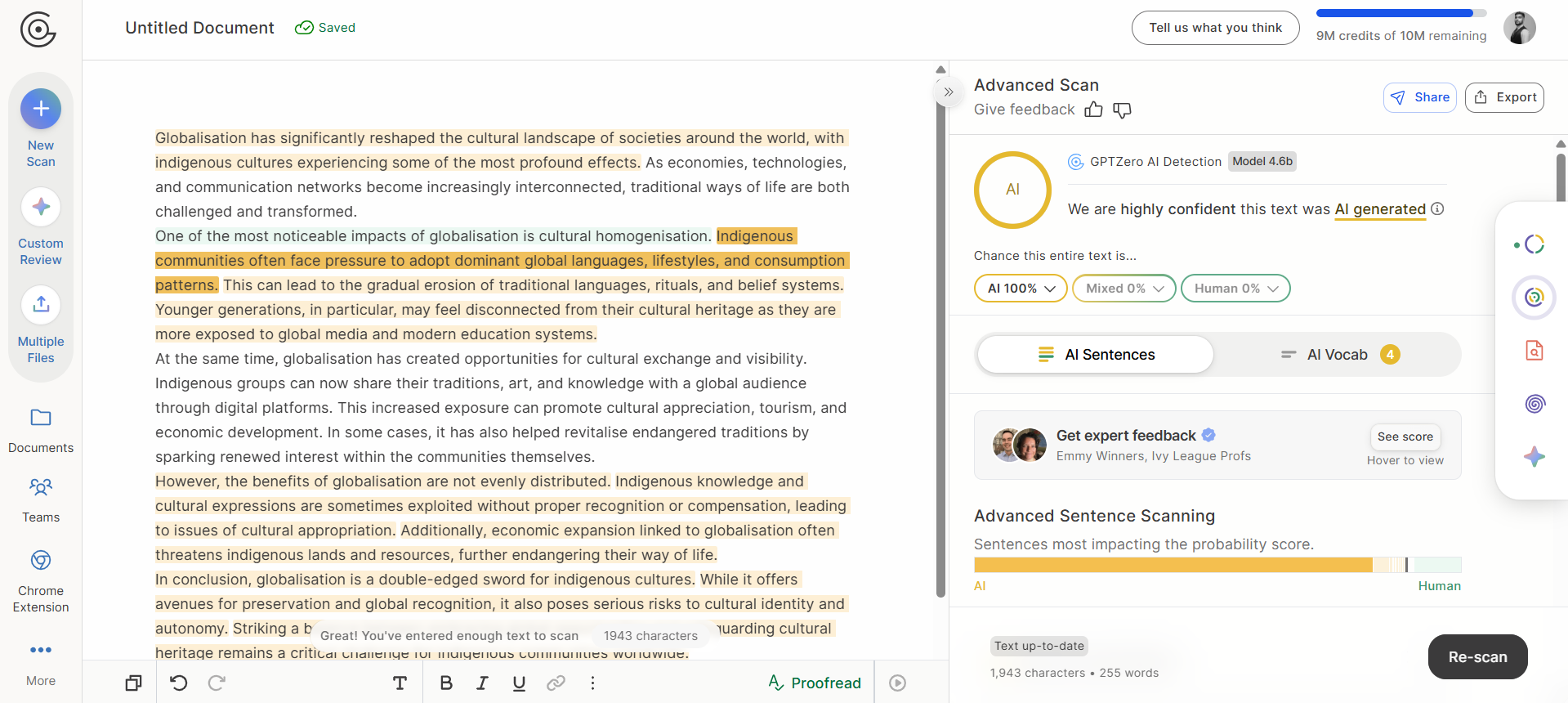This screenshot has height=703, width=1568.
Task: Open the user profile avatar
Action: click(x=1520, y=28)
